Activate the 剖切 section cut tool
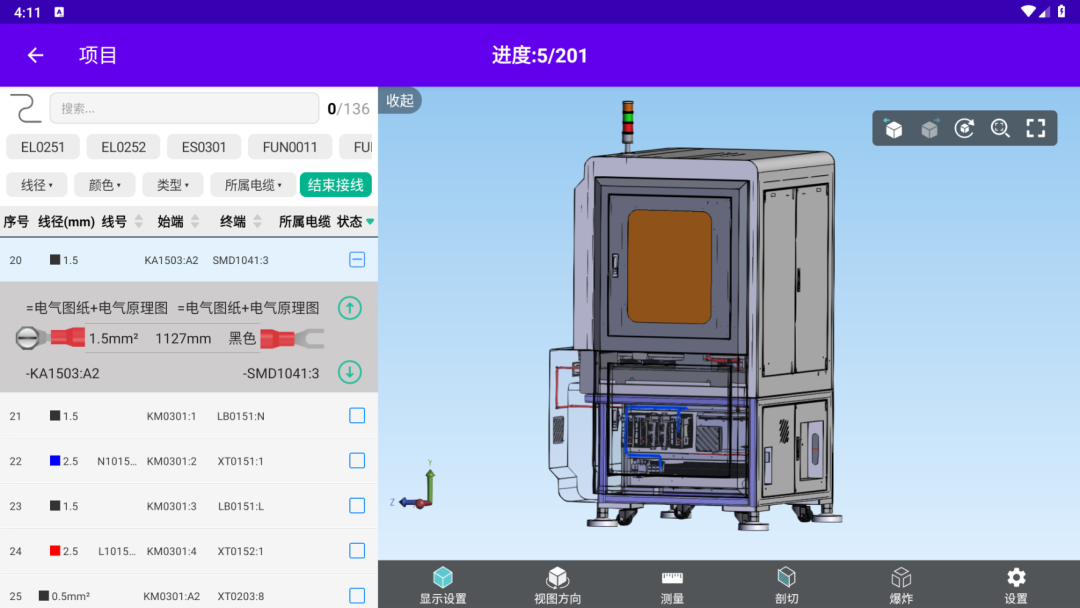This screenshot has height=608, width=1080. click(787, 585)
